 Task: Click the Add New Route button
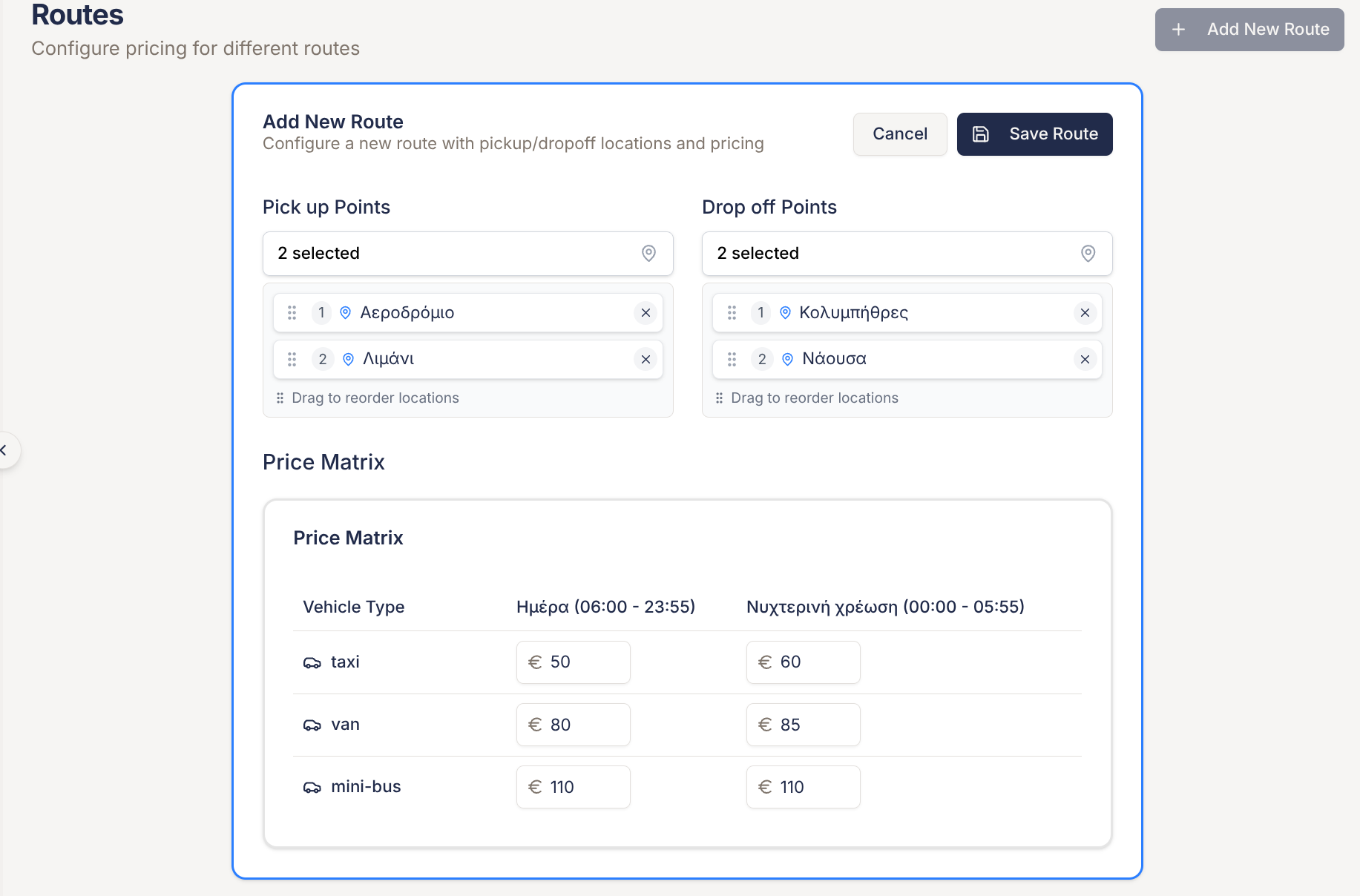[x=1249, y=30]
